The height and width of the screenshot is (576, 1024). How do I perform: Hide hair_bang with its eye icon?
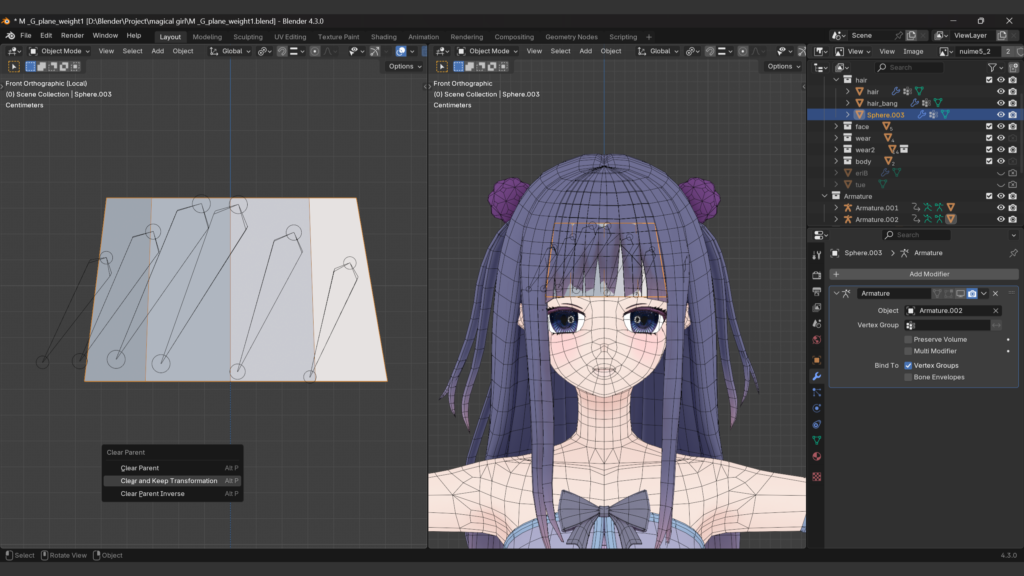click(1000, 103)
